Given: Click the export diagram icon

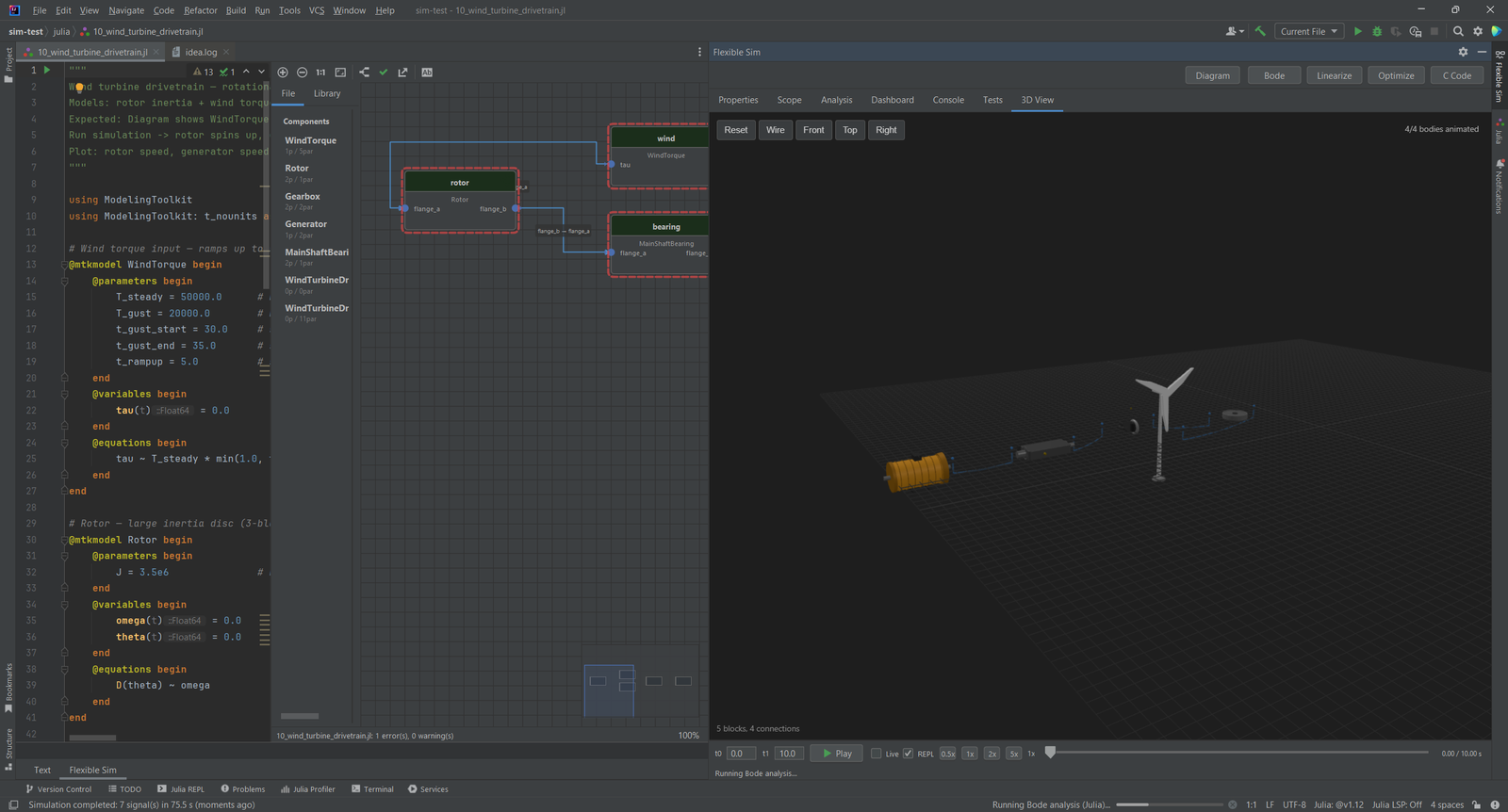Looking at the screenshot, I should pyautogui.click(x=403, y=73).
